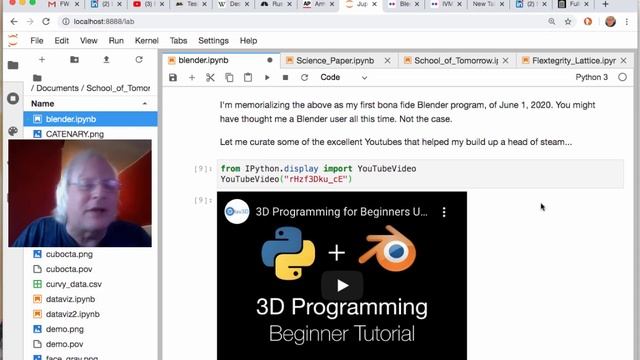This screenshot has height=360, width=640.
Task: Run the selected cell
Action: (x=267, y=78)
